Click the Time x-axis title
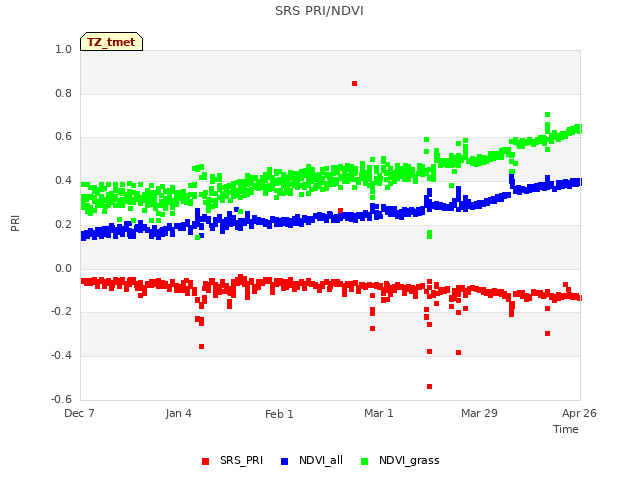This screenshot has width=640, height=480. point(565,429)
